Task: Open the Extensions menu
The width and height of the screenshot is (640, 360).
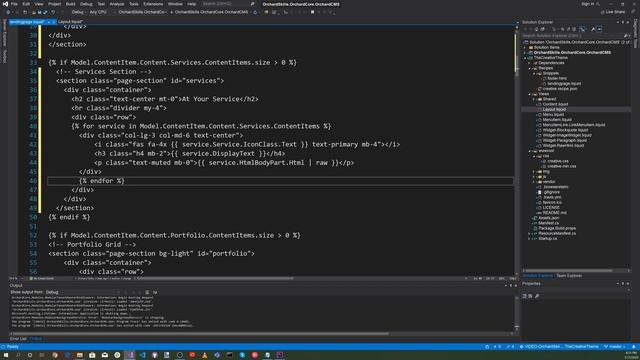Action: (153, 4)
